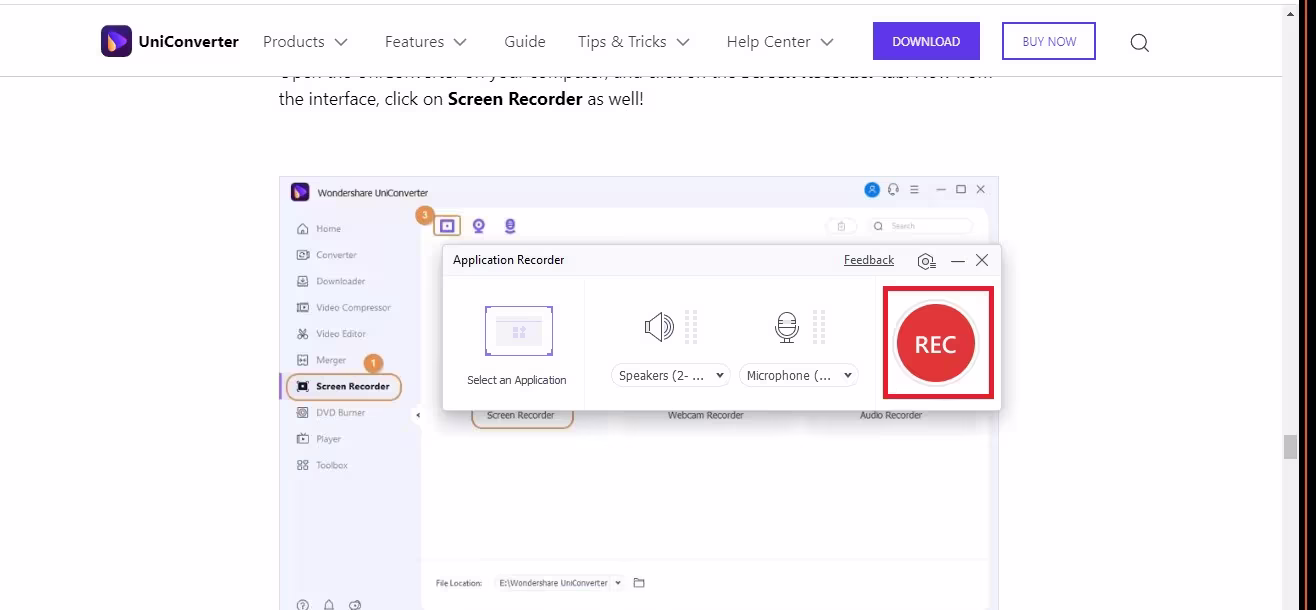1316x610 pixels.
Task: Open the Speakers device dropdown
Action: (670, 376)
